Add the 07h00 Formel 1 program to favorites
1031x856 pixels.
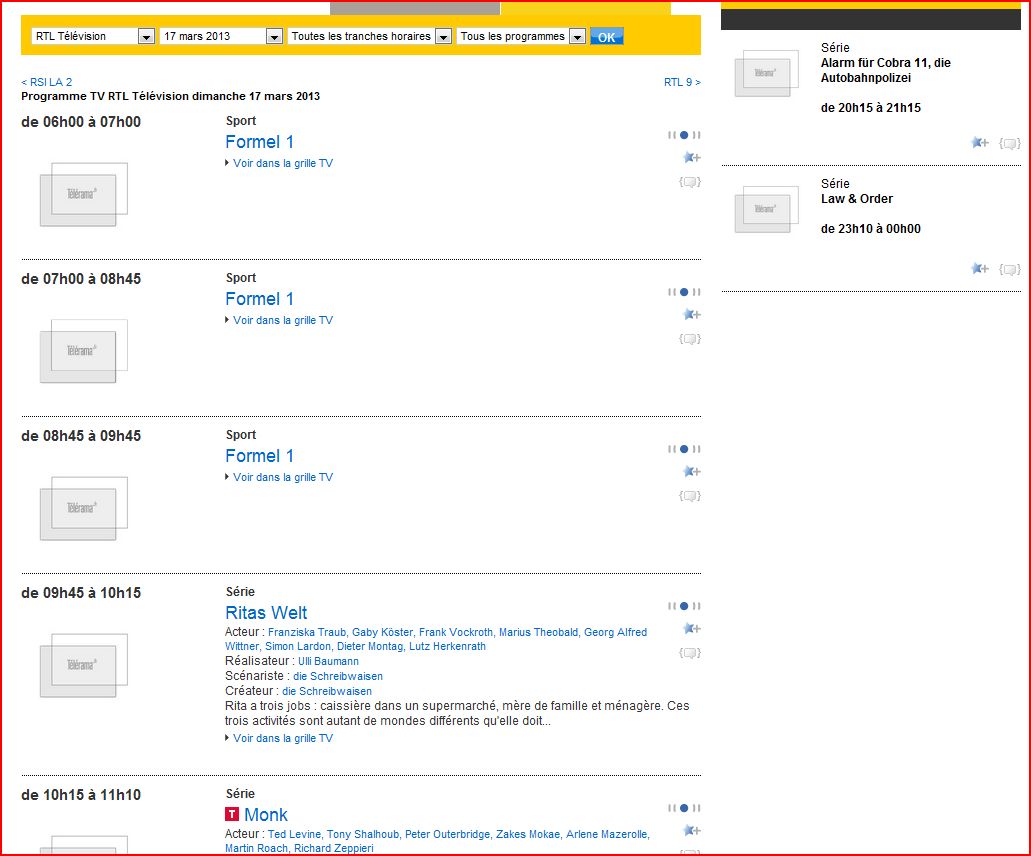click(x=690, y=315)
